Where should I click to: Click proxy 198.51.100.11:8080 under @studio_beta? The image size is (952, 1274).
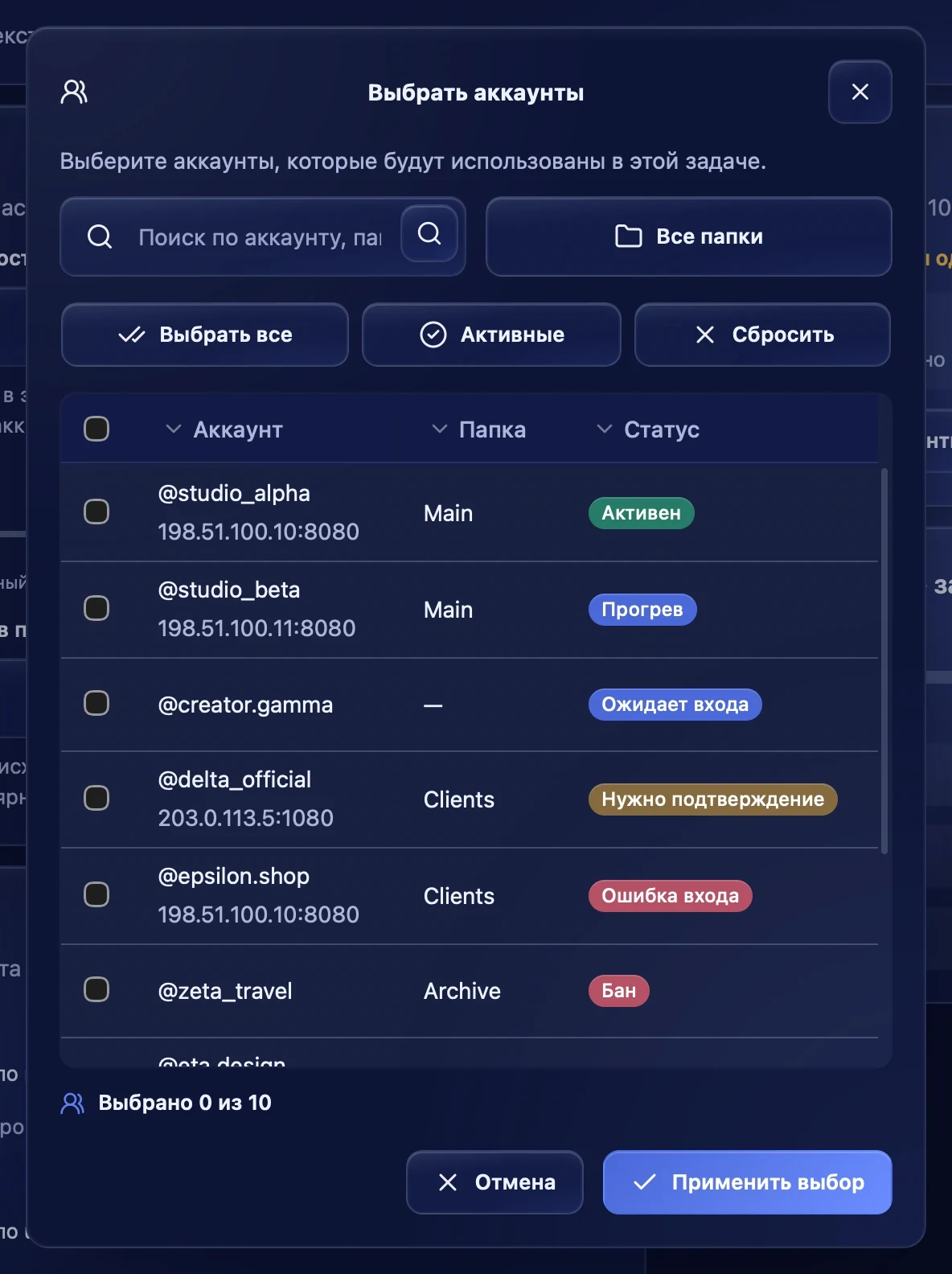(256, 628)
